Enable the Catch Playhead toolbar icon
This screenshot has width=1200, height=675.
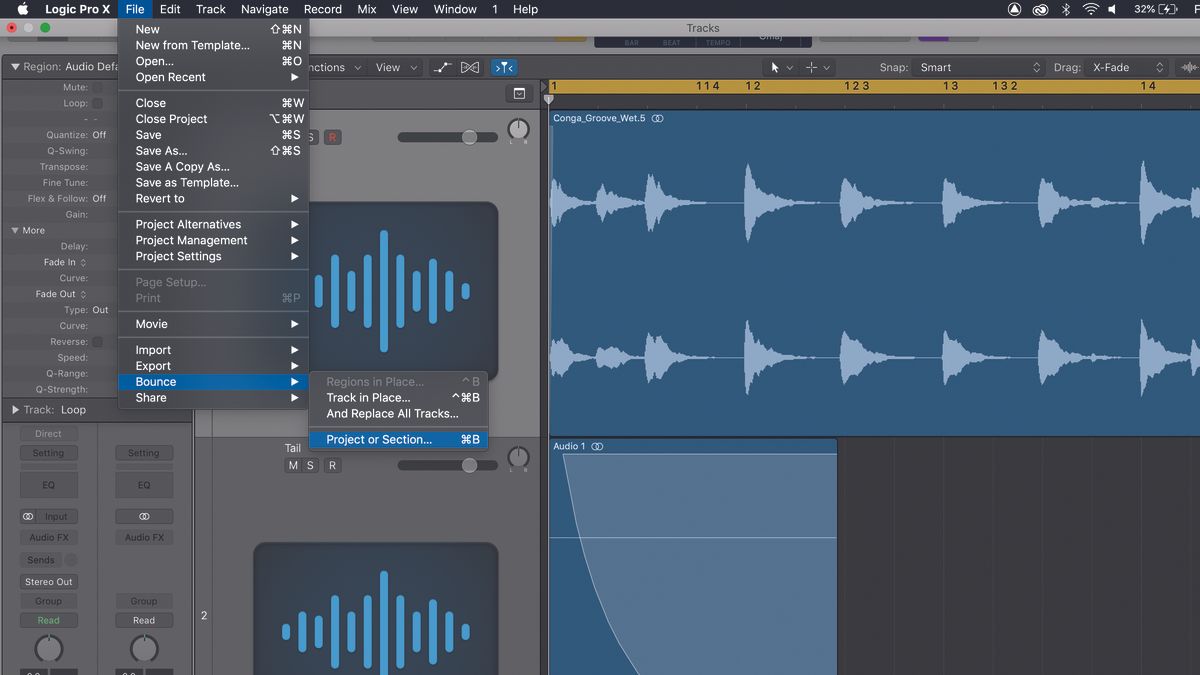pos(504,67)
